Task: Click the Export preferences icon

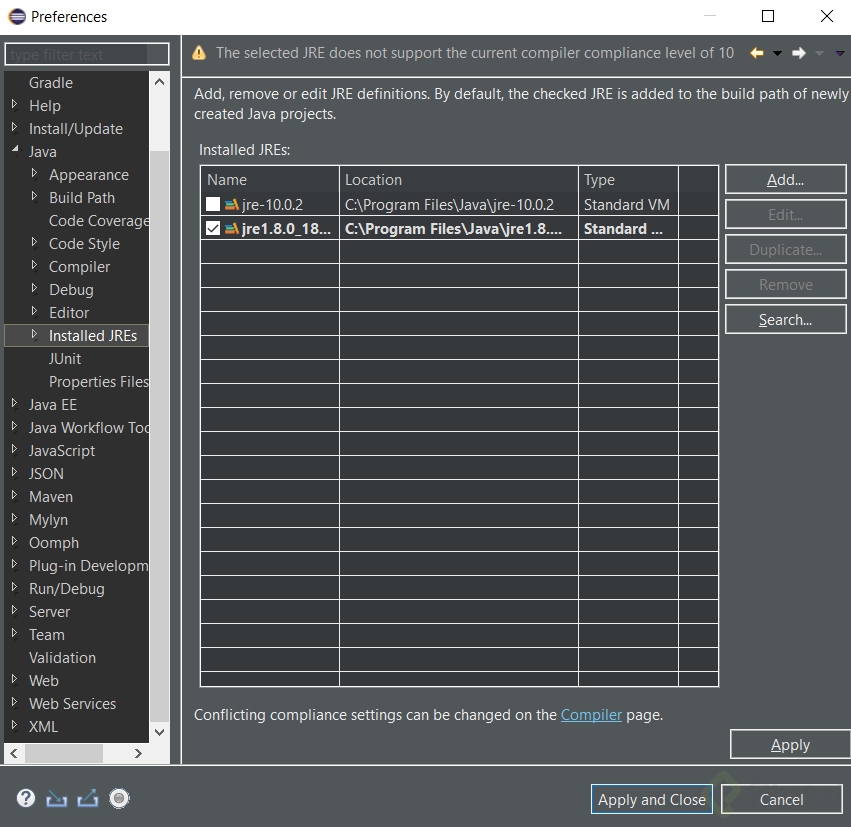Action: 88,798
